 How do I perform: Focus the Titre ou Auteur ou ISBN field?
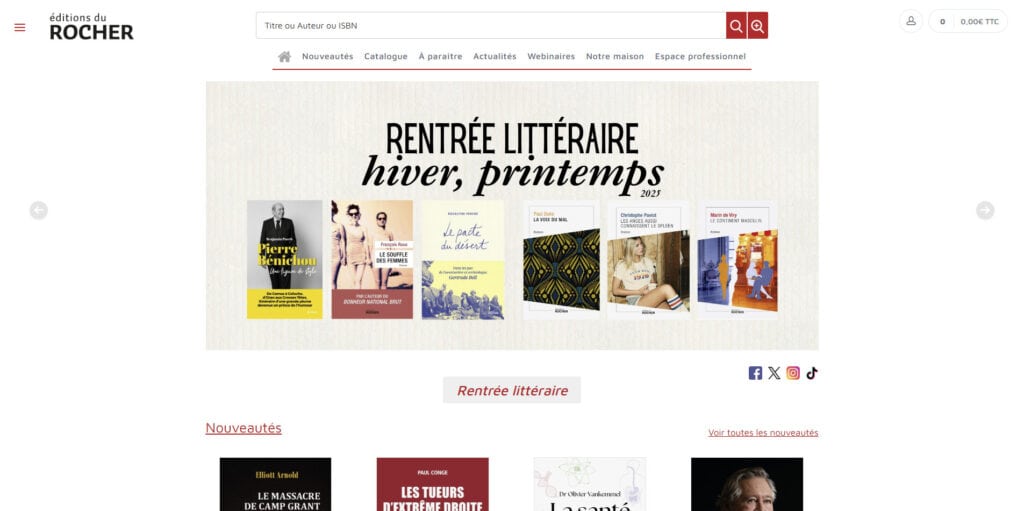pos(491,25)
